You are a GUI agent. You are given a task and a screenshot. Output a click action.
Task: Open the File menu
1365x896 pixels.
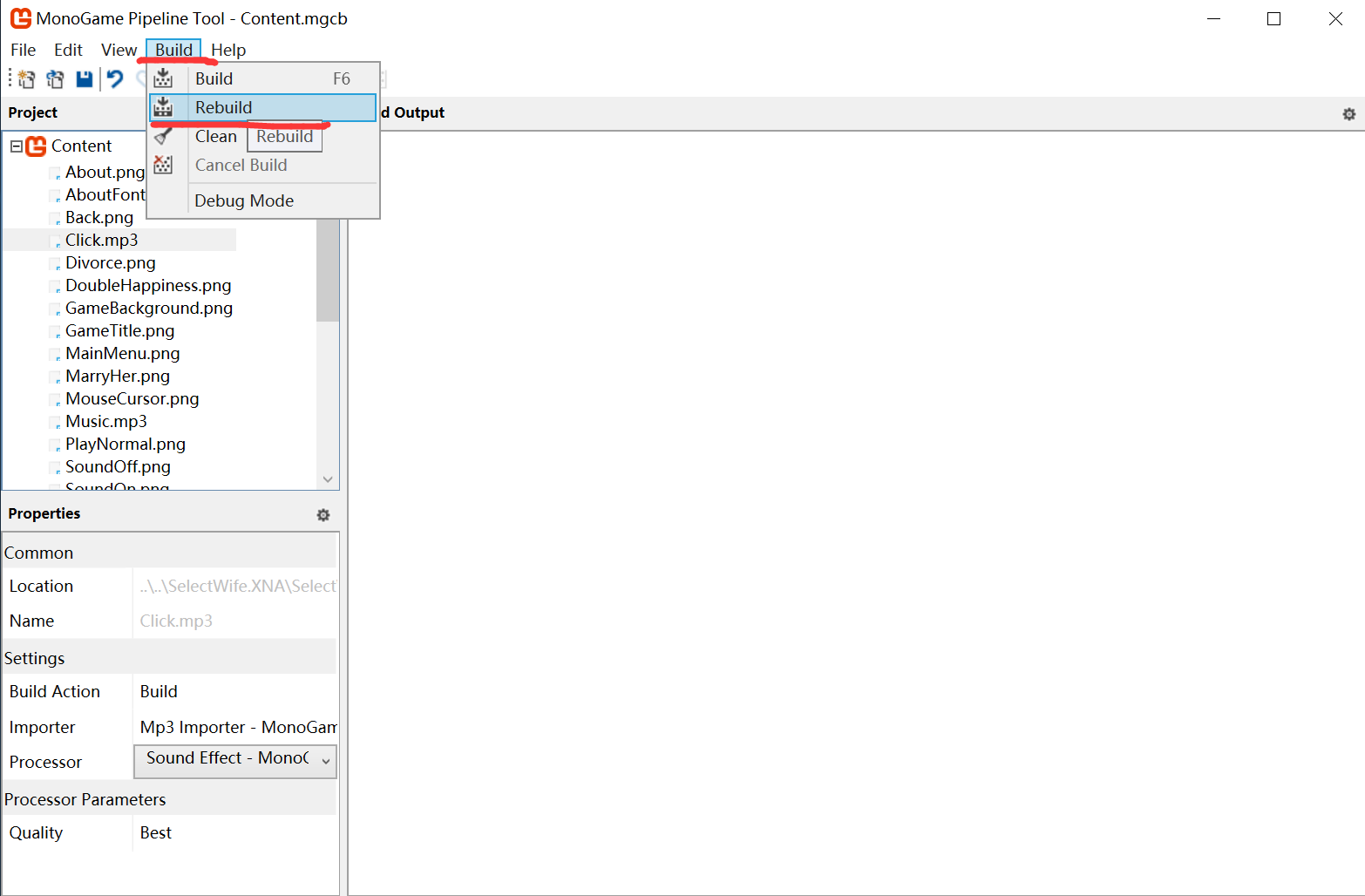[23, 50]
